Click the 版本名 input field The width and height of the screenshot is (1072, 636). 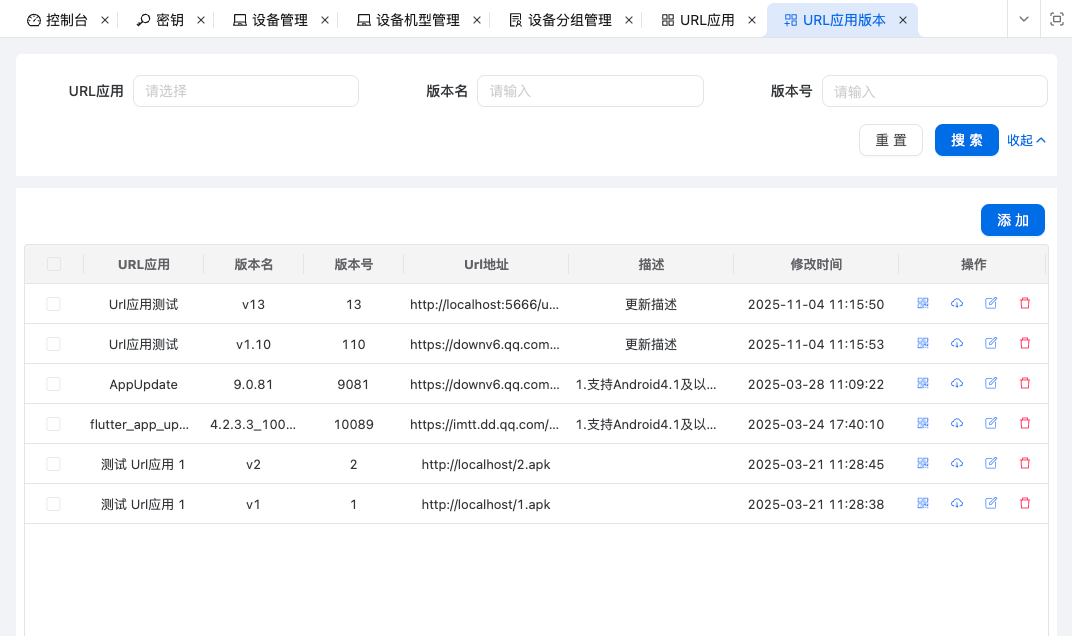click(590, 91)
